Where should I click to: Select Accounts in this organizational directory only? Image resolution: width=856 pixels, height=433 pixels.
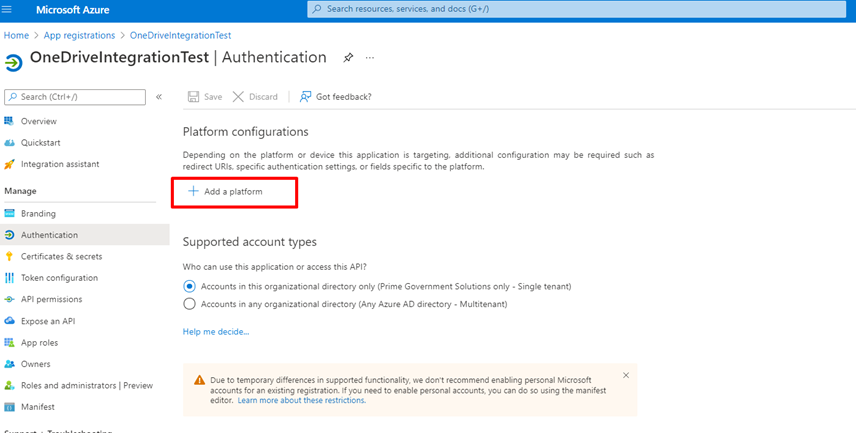(x=189, y=286)
